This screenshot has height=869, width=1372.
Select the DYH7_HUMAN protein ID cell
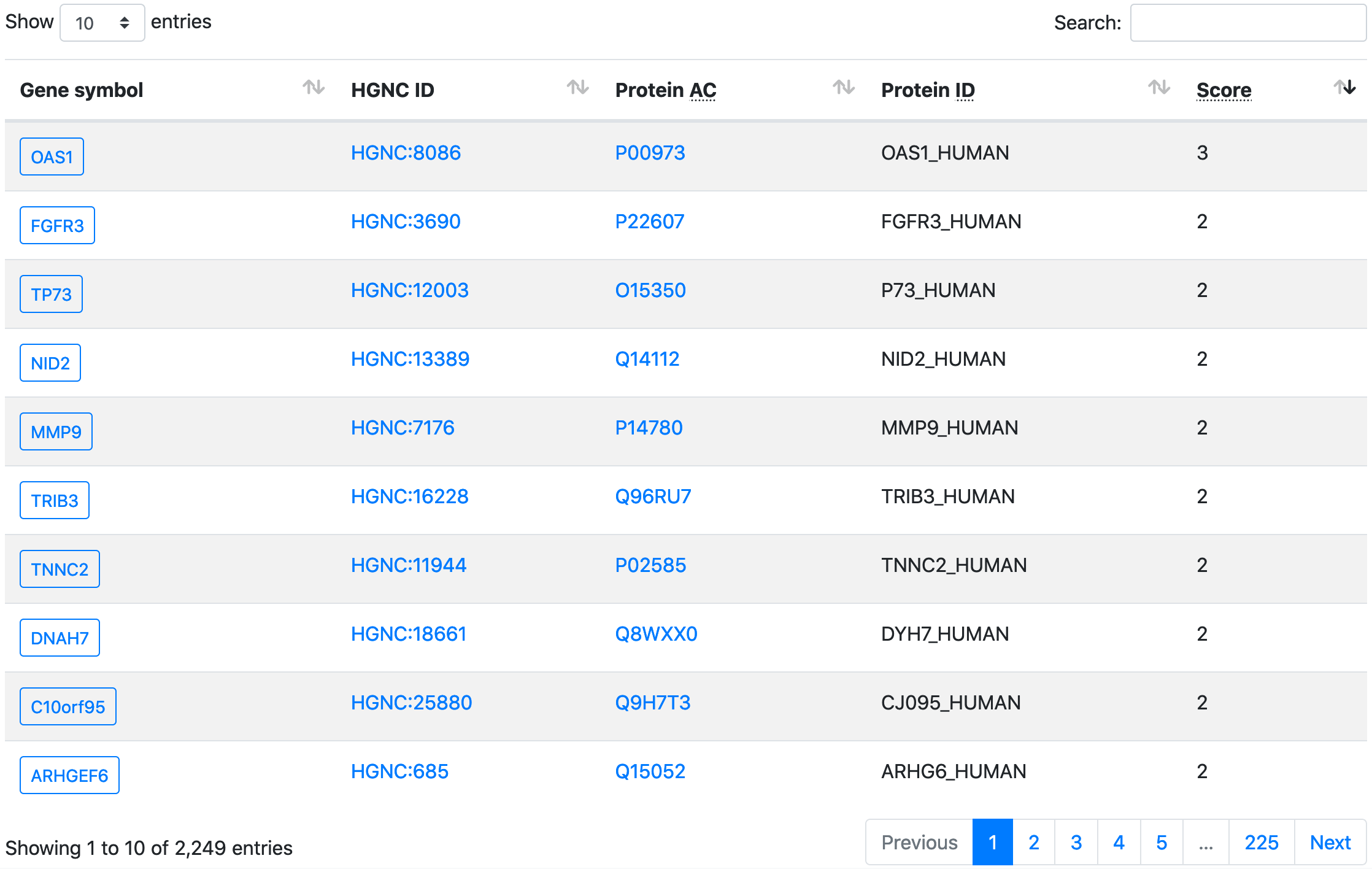(x=945, y=634)
